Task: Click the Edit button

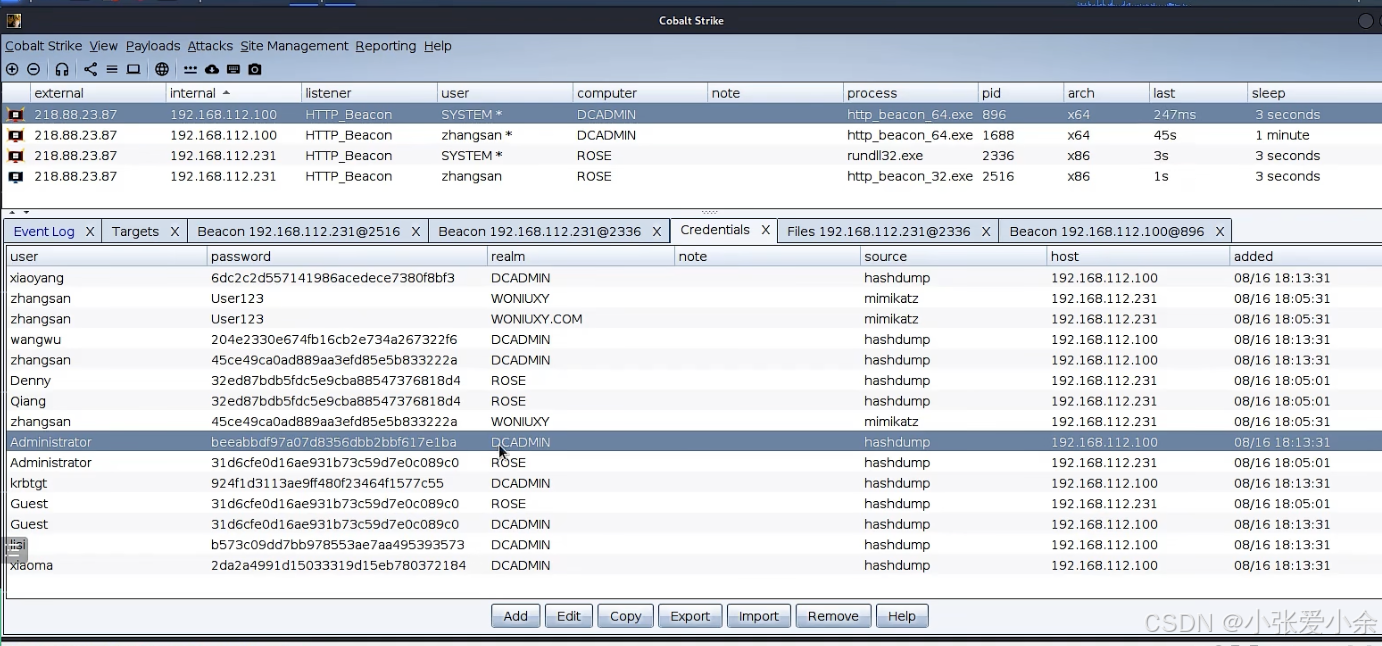Action: tap(569, 616)
